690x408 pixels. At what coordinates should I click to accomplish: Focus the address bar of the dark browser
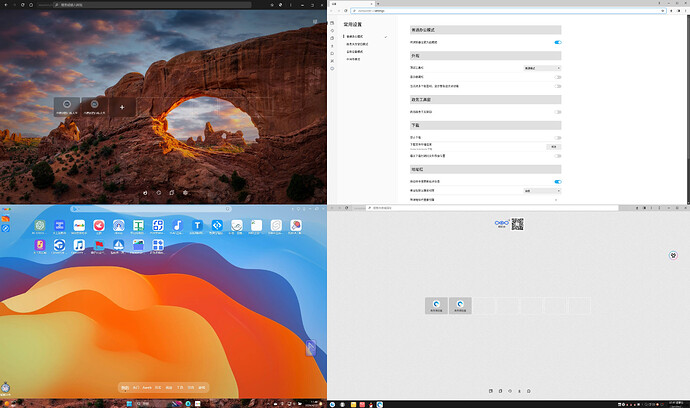(152, 5)
